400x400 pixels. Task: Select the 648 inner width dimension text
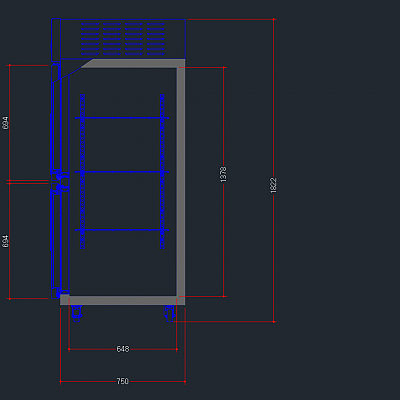pos(122,349)
